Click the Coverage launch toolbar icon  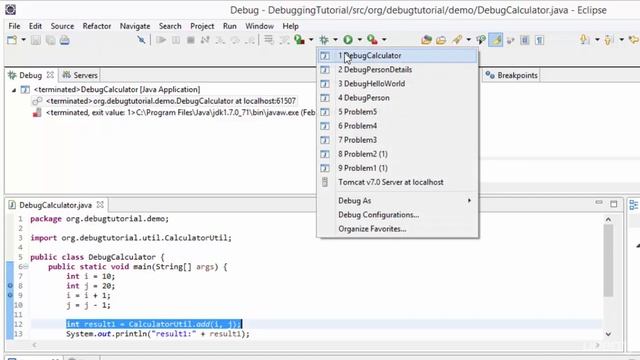[300, 40]
